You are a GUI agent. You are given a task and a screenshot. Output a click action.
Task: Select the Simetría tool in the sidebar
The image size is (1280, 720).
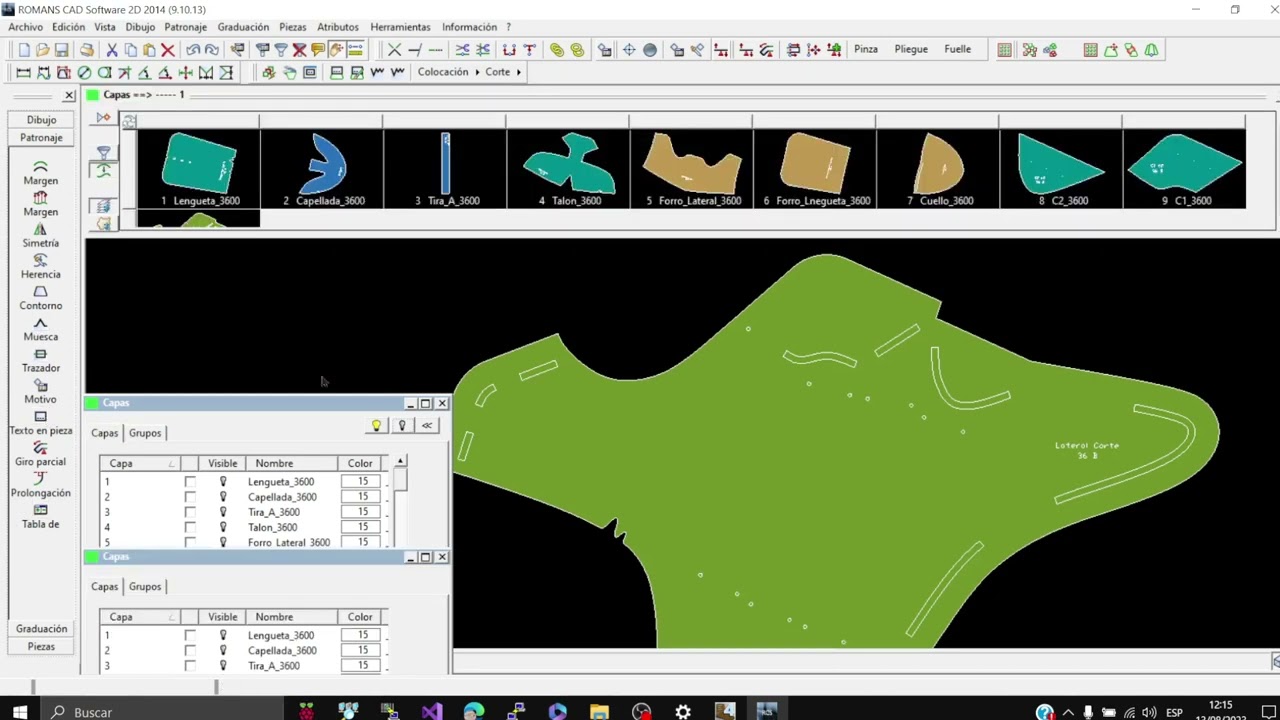(41, 235)
